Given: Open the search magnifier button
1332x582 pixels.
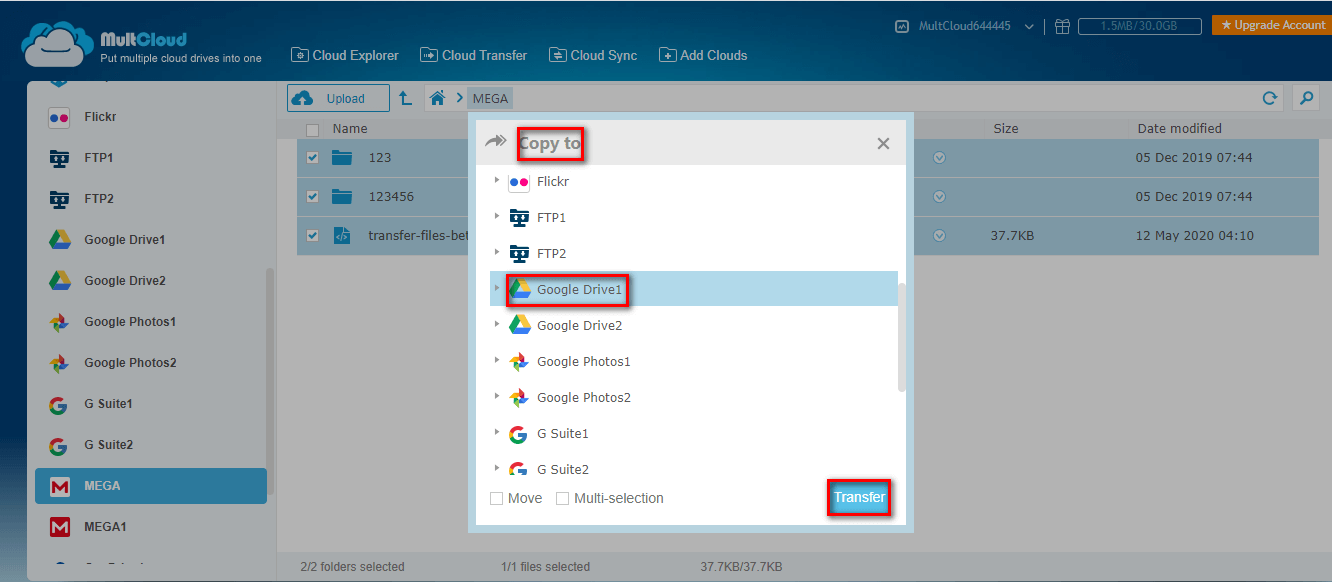Looking at the screenshot, I should [1305, 98].
